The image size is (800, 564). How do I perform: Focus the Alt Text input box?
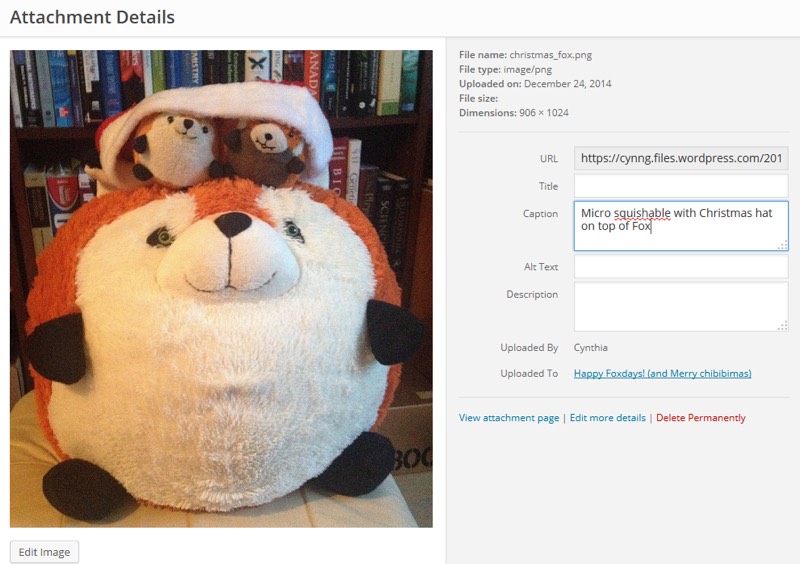[x=681, y=267]
